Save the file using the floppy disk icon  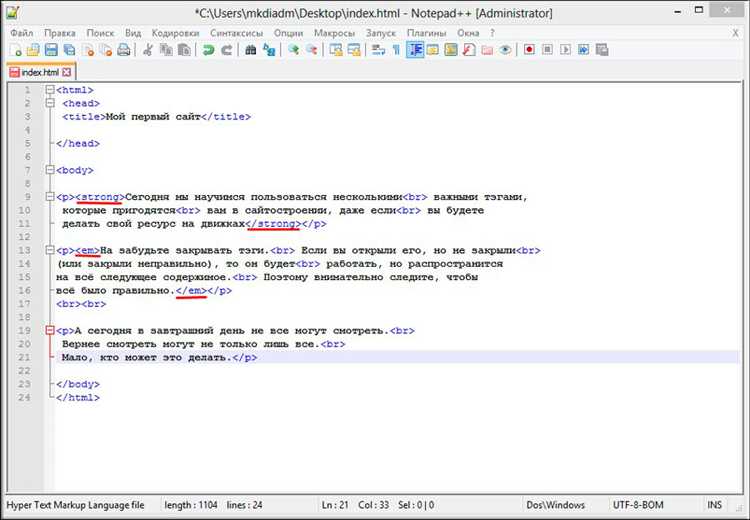coord(50,50)
